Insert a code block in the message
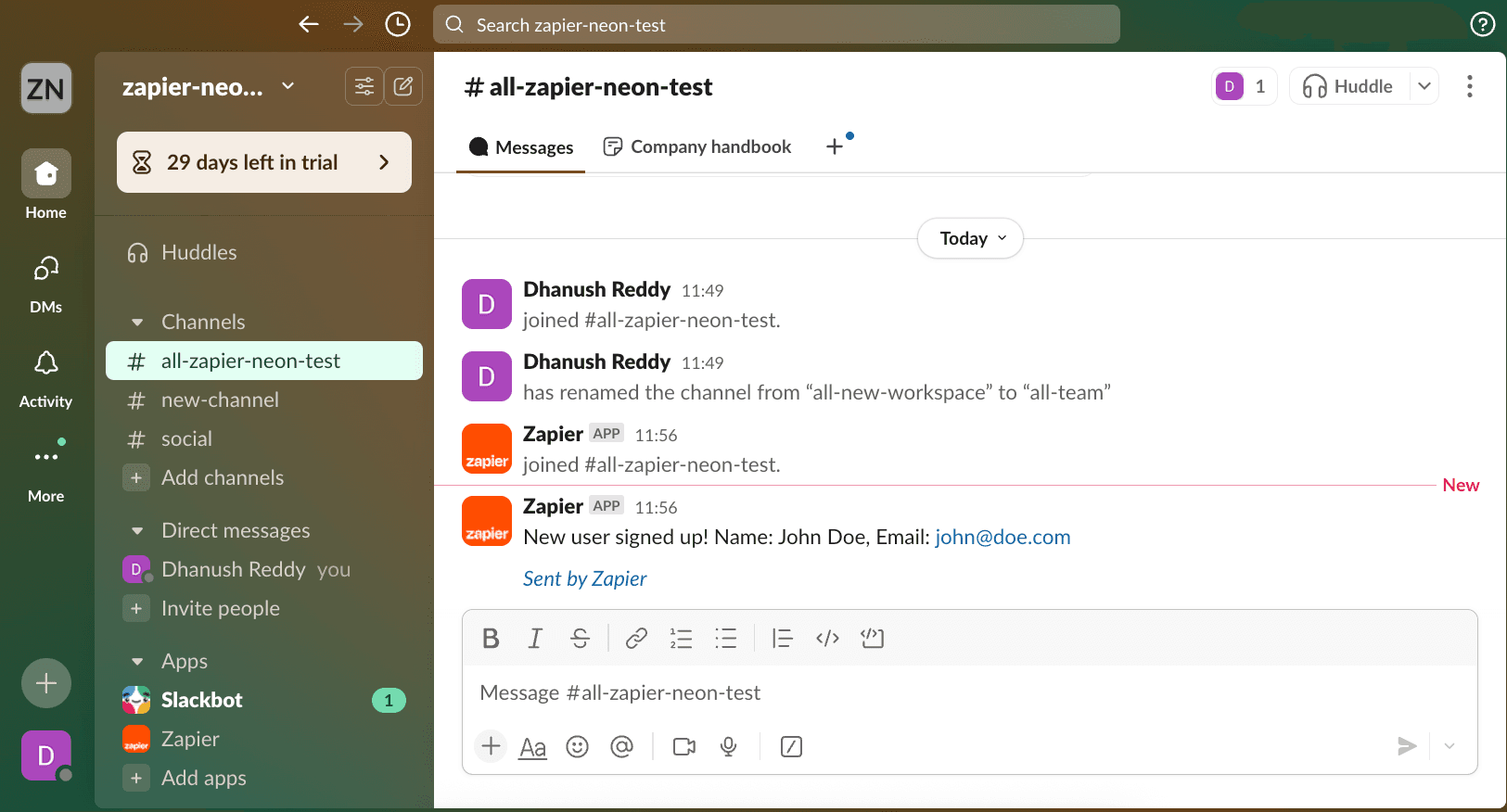This screenshot has height=812, width=1507. click(x=872, y=638)
